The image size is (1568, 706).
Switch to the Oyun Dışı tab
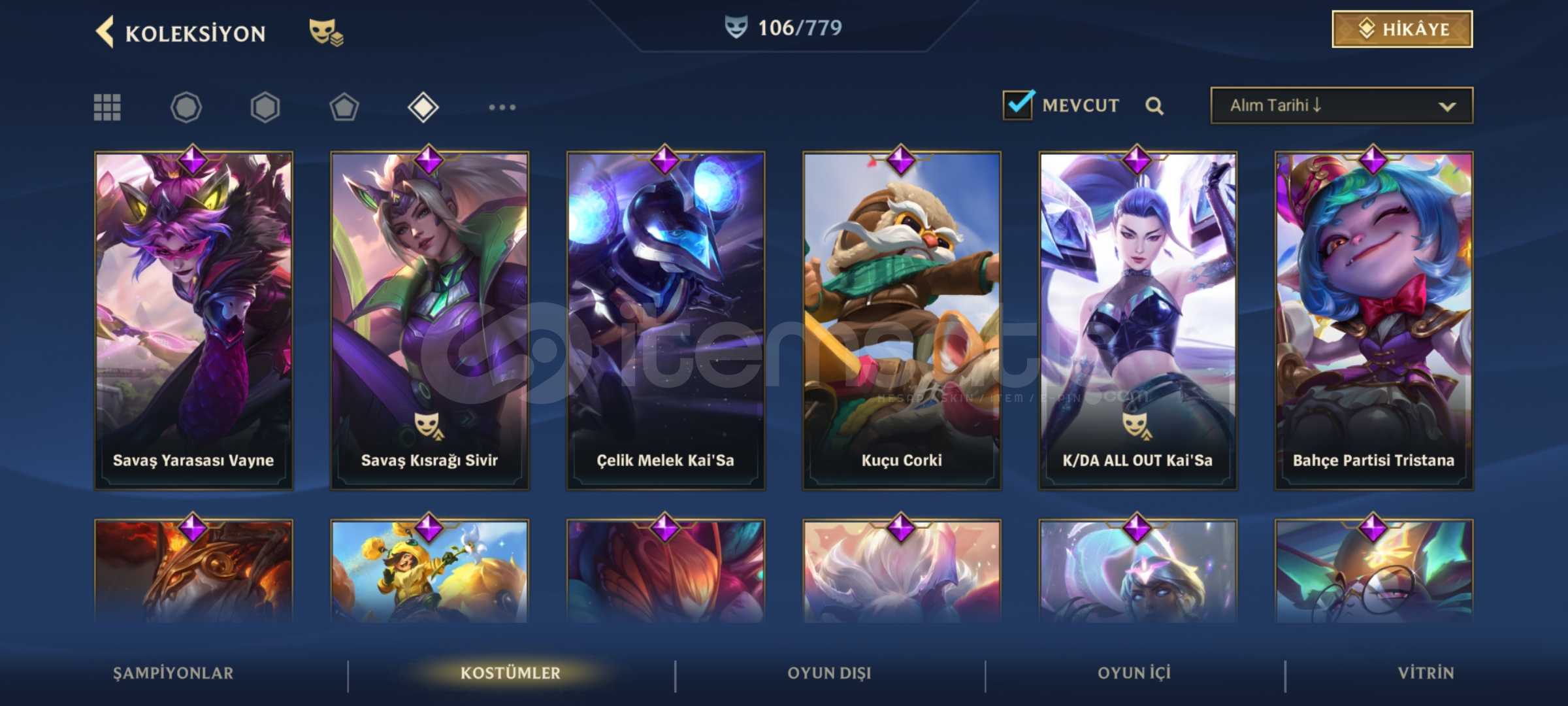pyautogui.click(x=830, y=673)
